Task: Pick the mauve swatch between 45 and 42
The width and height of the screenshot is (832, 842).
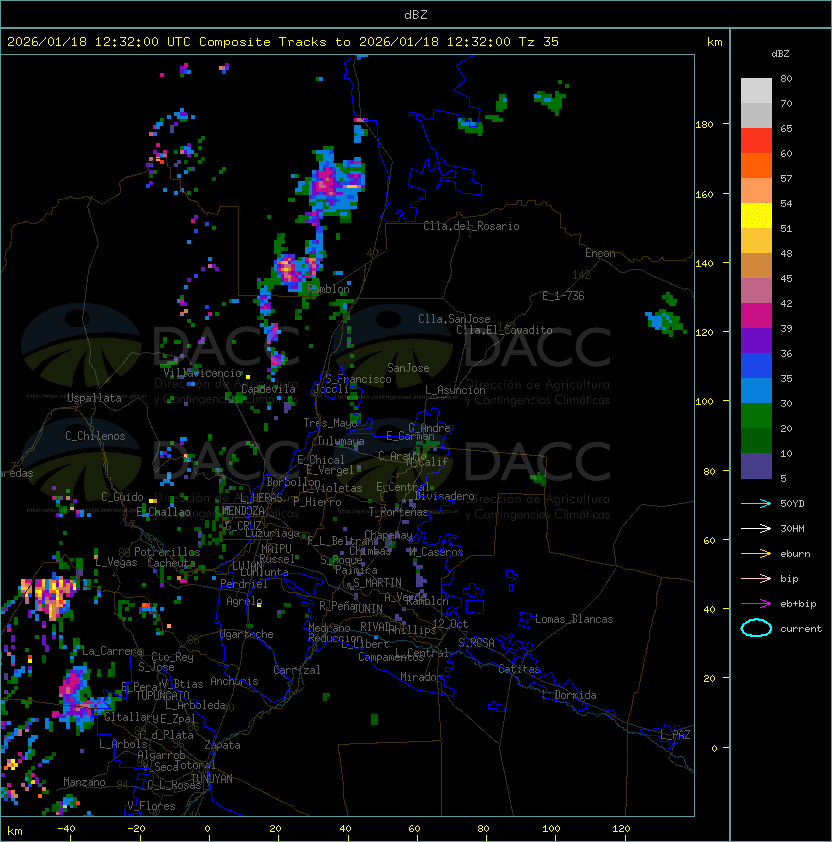Action: (756, 291)
